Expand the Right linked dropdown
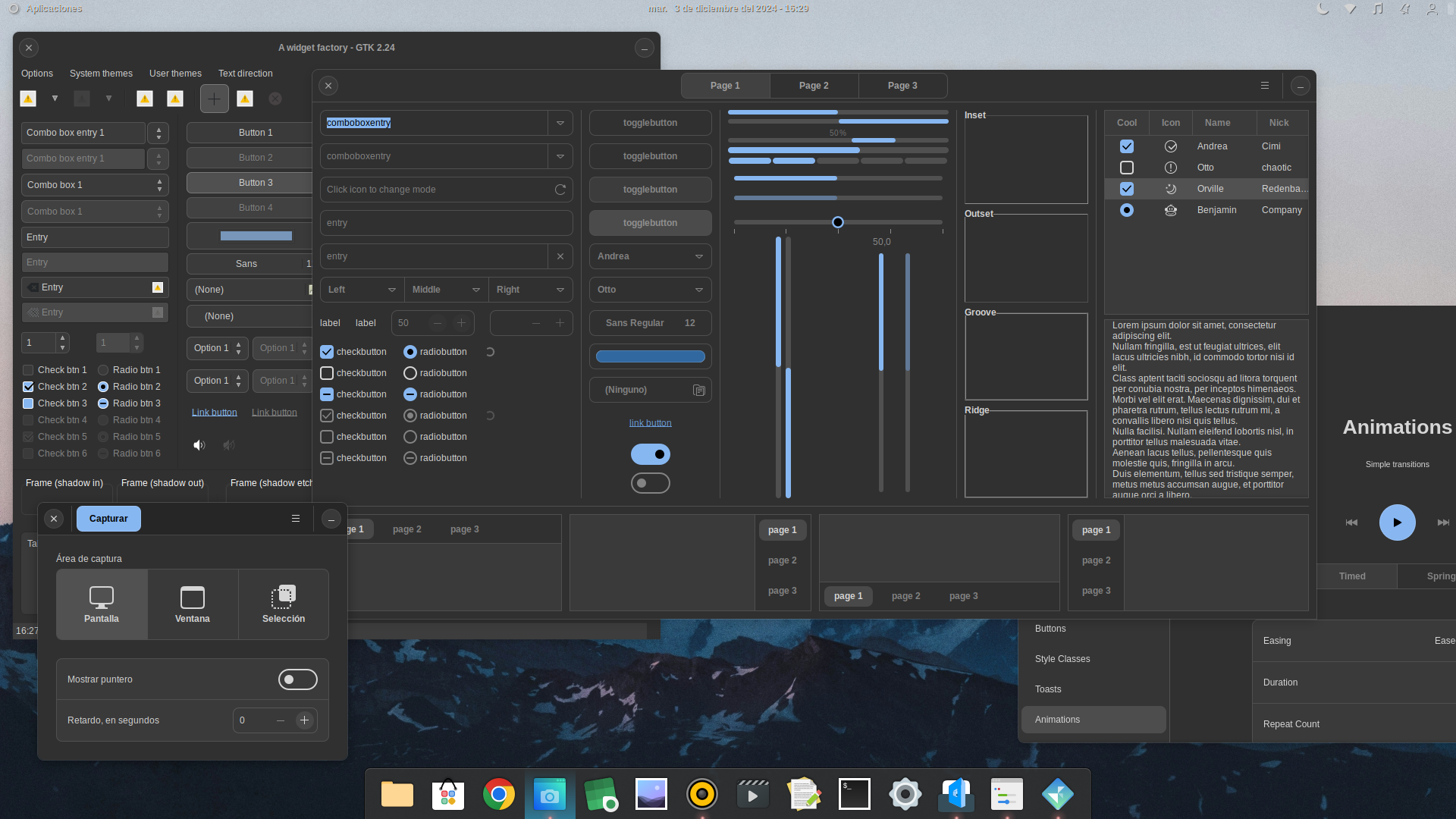The width and height of the screenshot is (1456, 819). coord(531,290)
